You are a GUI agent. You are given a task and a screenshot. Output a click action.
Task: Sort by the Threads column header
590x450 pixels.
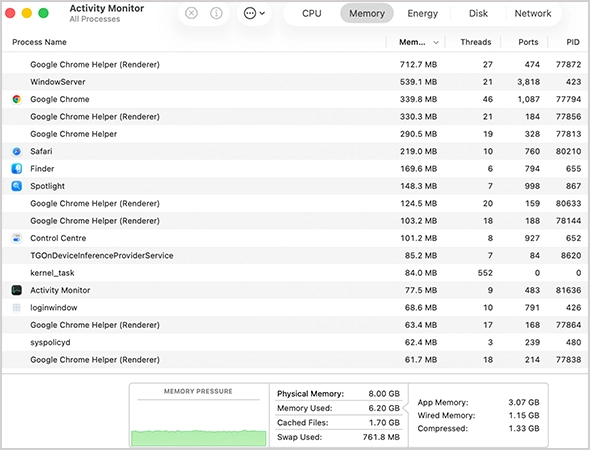pos(476,42)
